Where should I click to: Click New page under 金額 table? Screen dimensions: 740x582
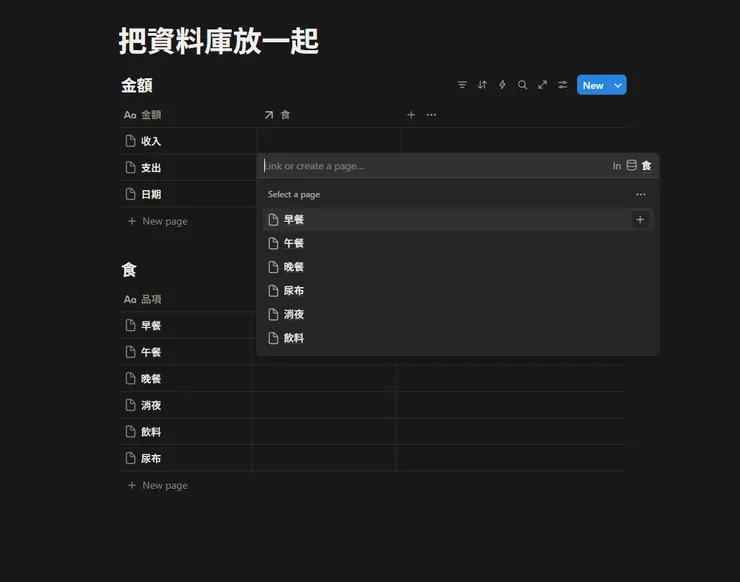pyautogui.click(x=158, y=221)
